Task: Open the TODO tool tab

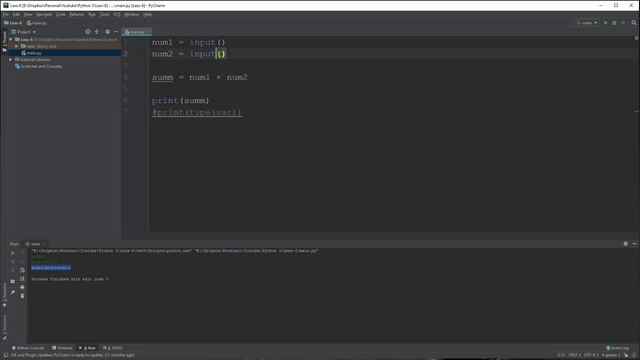Action: tap(113, 348)
